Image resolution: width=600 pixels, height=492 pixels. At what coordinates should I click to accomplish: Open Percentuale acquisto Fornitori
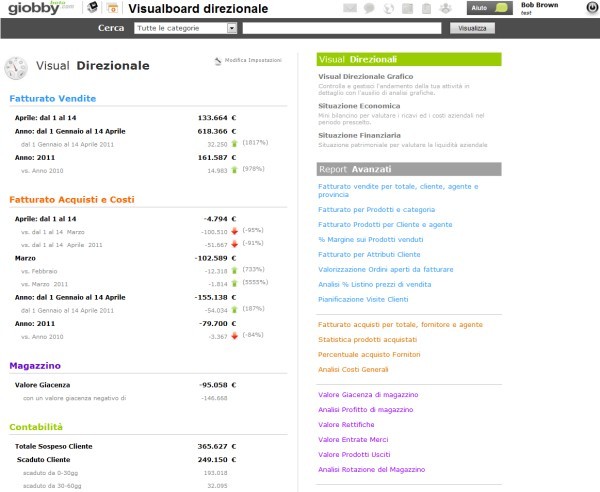369,354
